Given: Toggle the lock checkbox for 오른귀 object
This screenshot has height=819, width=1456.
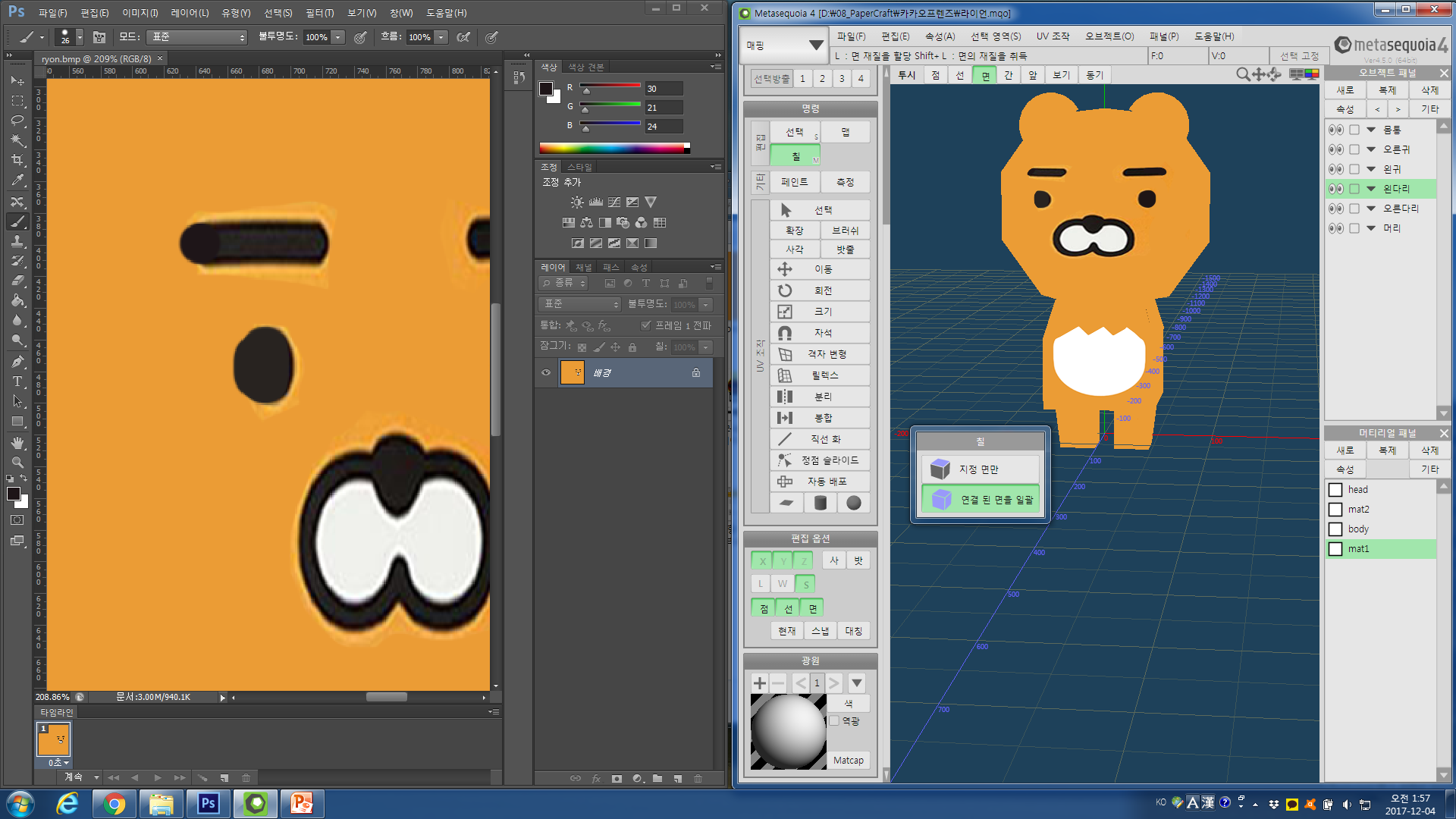Looking at the screenshot, I should (1354, 149).
